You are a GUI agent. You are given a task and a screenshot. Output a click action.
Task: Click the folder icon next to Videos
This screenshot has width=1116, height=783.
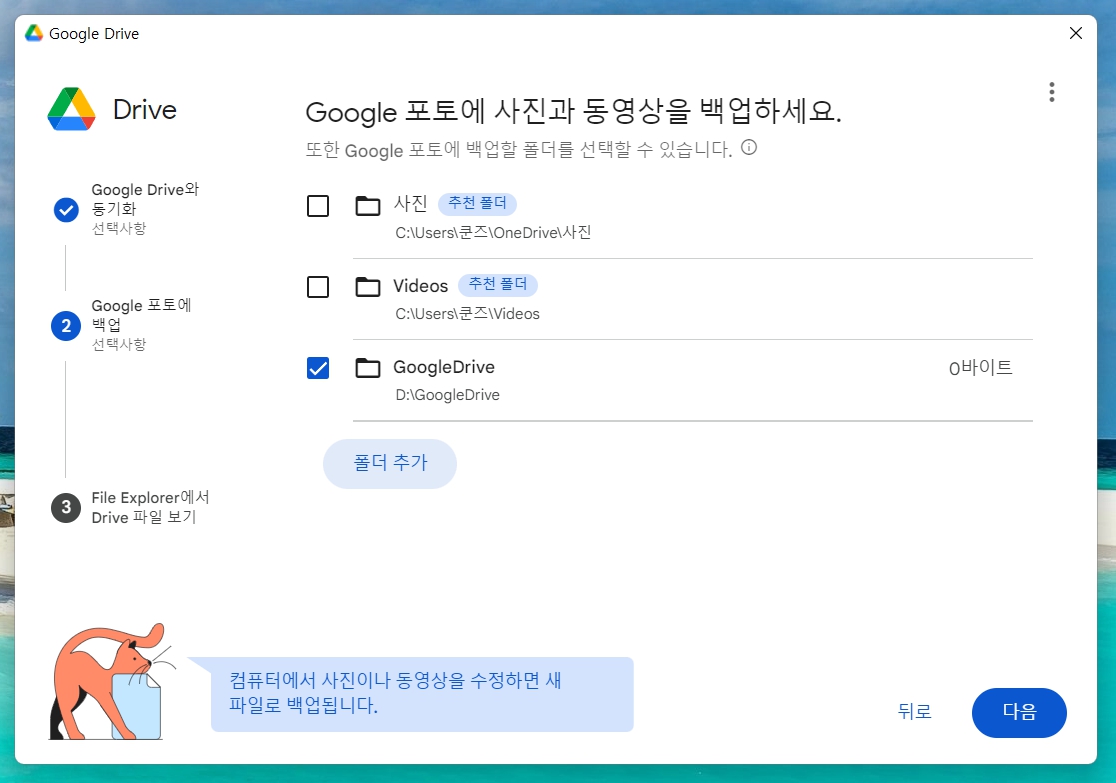pos(367,287)
